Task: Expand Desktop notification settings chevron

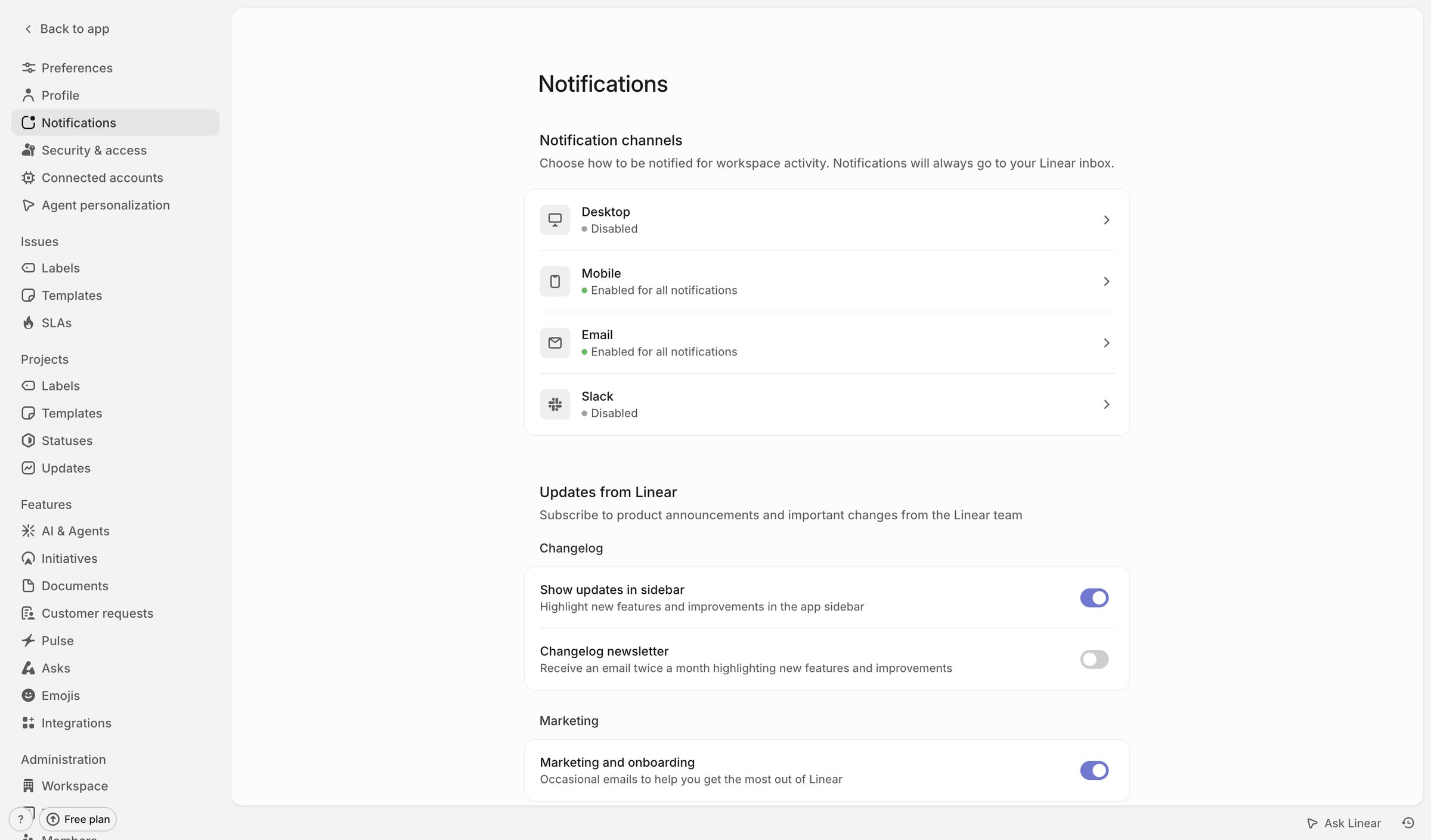Action: pyautogui.click(x=1106, y=220)
